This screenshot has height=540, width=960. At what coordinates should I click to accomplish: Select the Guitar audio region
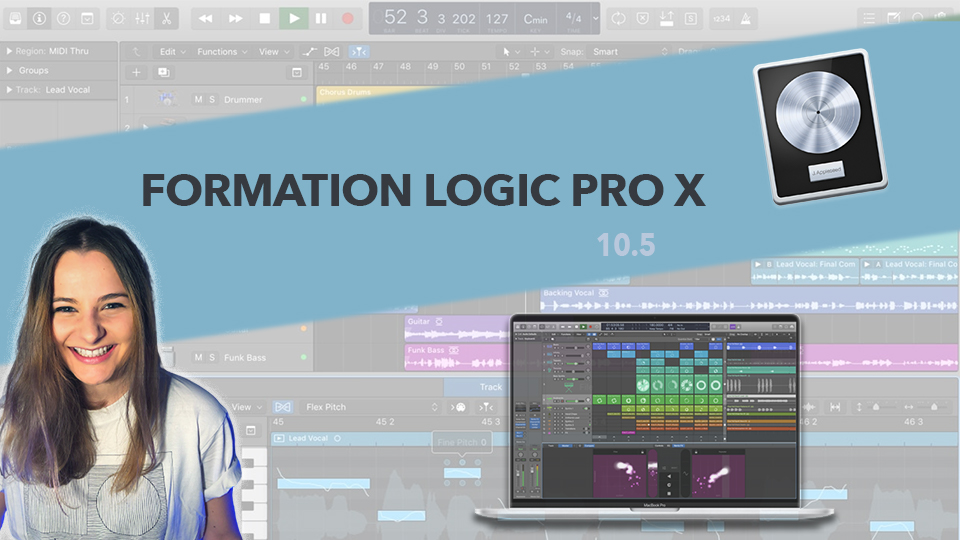[x=457, y=328]
